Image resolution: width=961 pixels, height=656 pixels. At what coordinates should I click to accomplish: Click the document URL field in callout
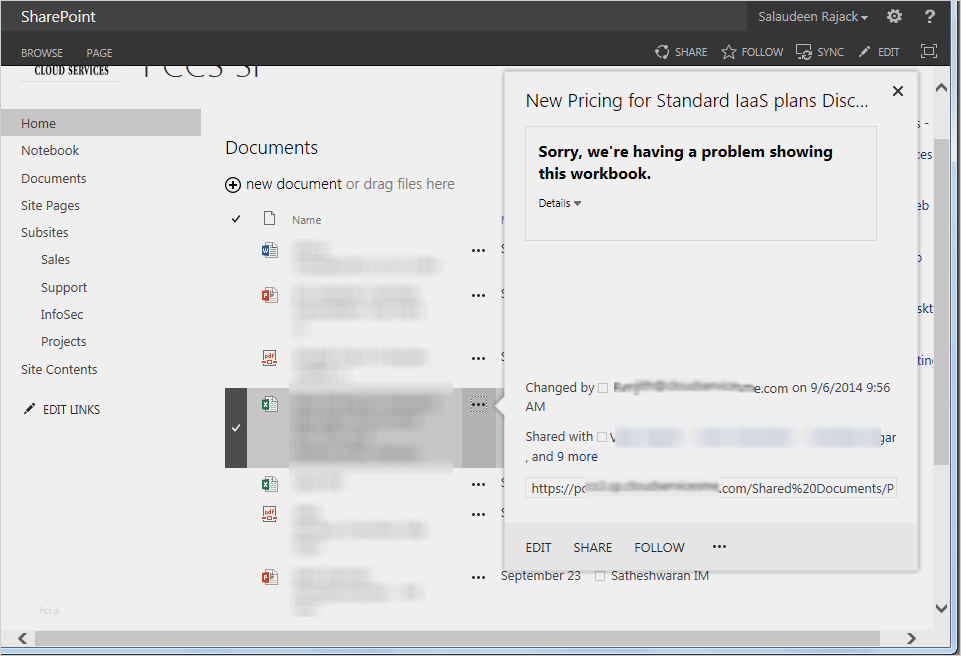pos(711,488)
